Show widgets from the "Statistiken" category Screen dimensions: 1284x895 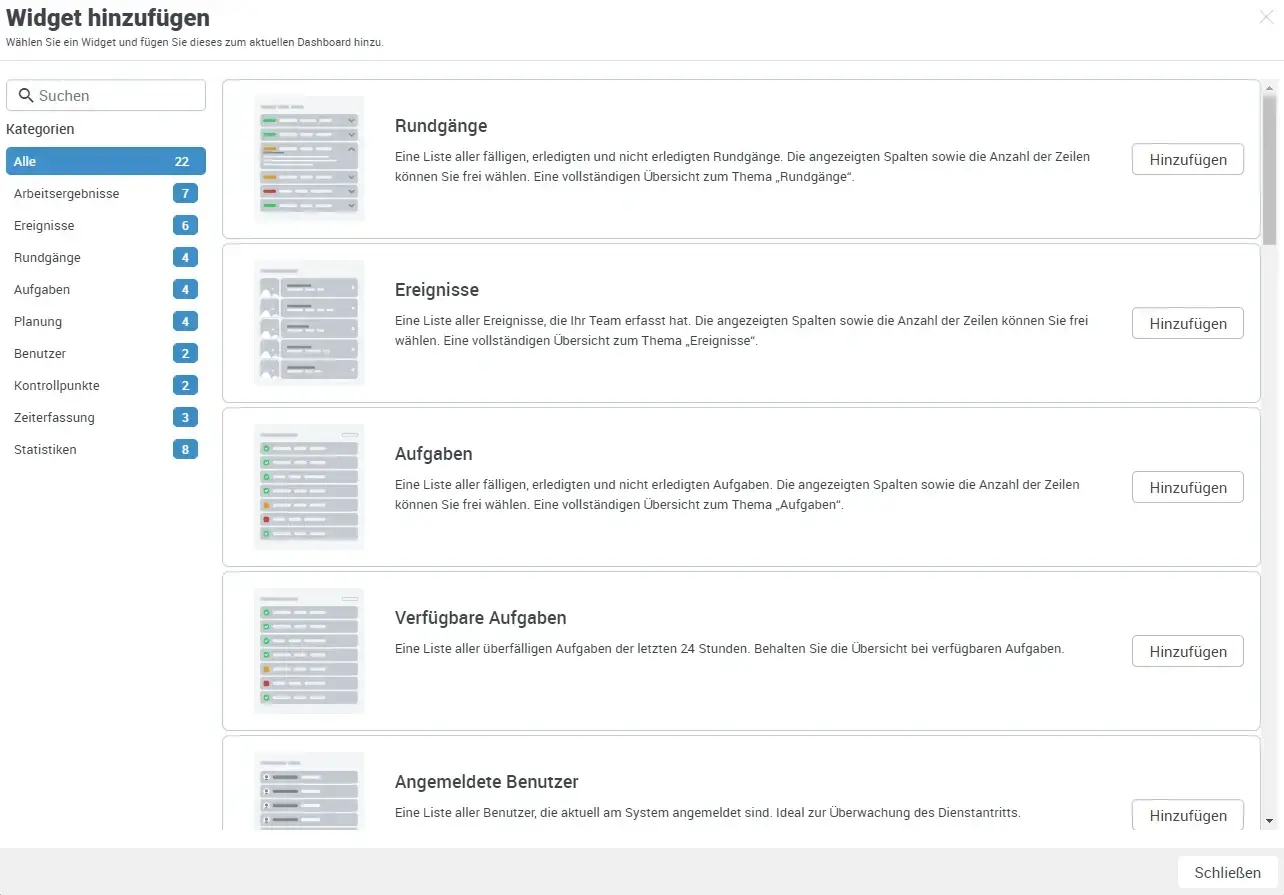[x=105, y=449]
